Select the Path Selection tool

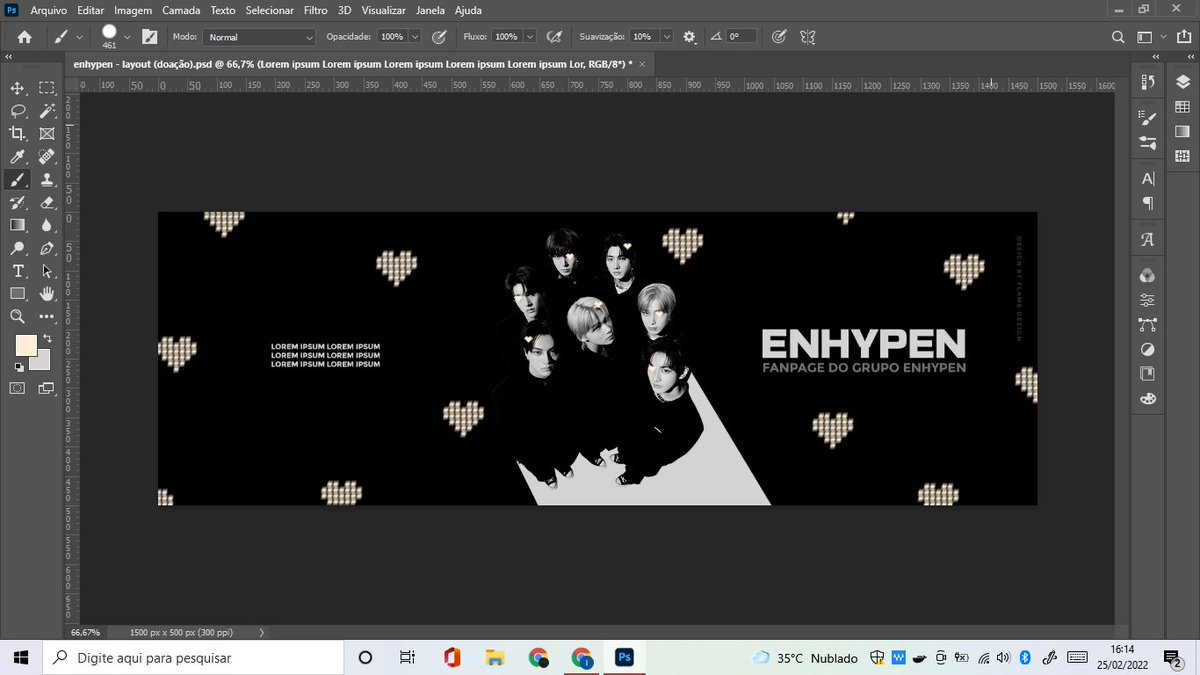coord(46,272)
